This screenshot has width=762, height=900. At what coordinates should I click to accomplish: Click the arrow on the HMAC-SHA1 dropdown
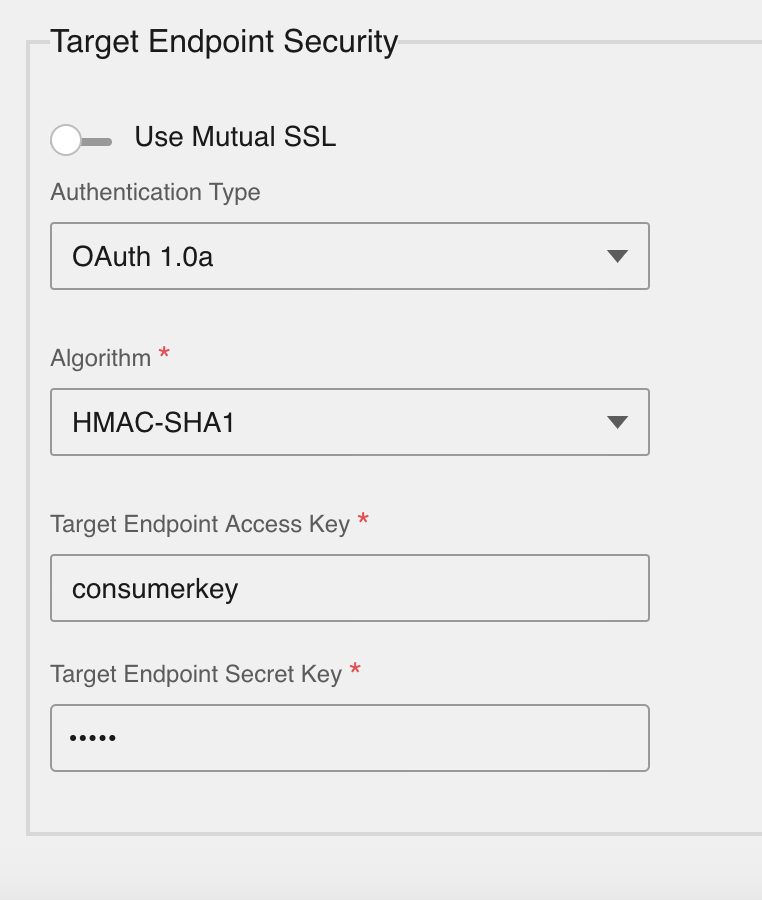point(617,423)
